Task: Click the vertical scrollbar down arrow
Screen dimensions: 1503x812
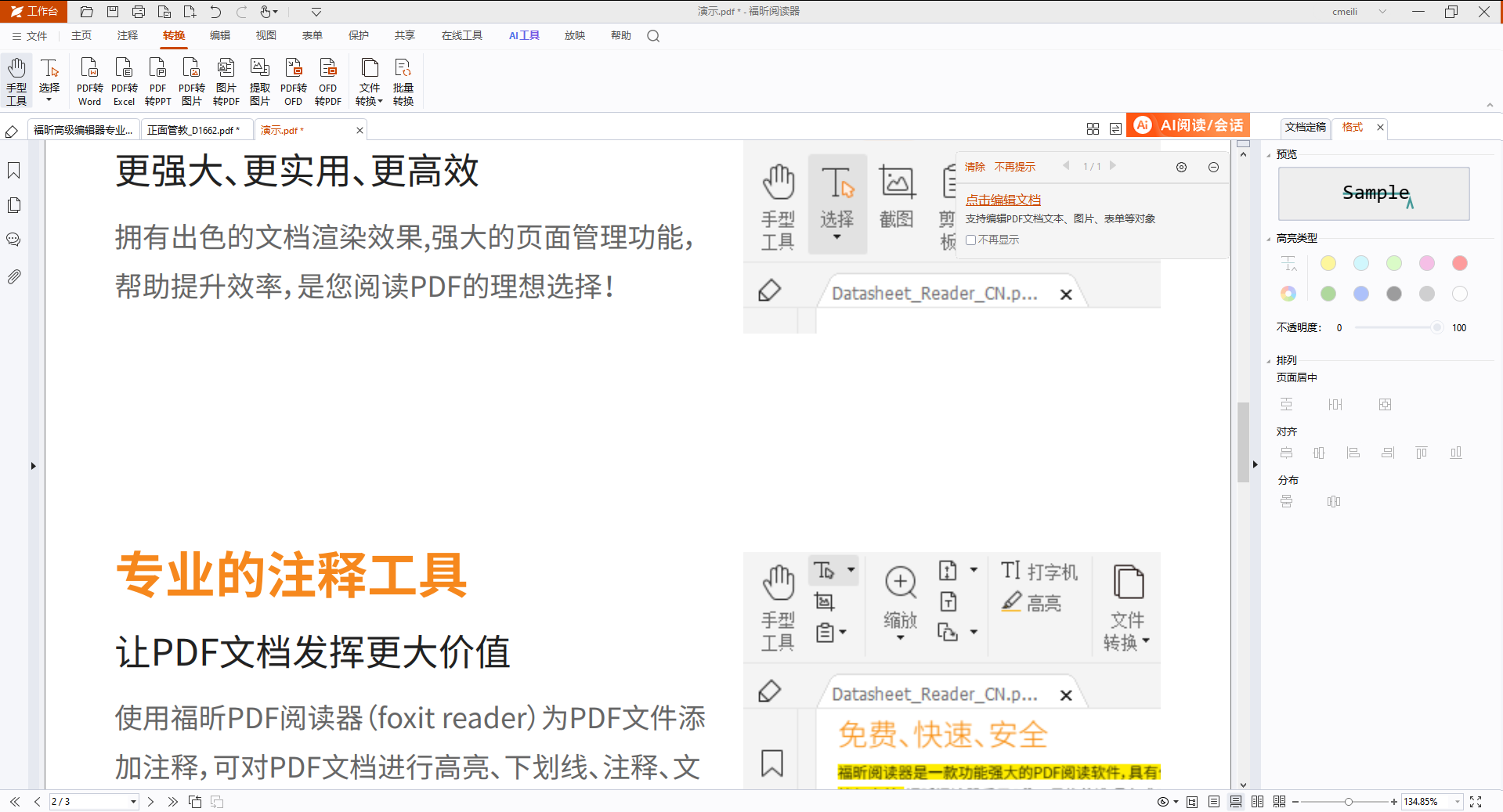Action: pyautogui.click(x=1244, y=784)
